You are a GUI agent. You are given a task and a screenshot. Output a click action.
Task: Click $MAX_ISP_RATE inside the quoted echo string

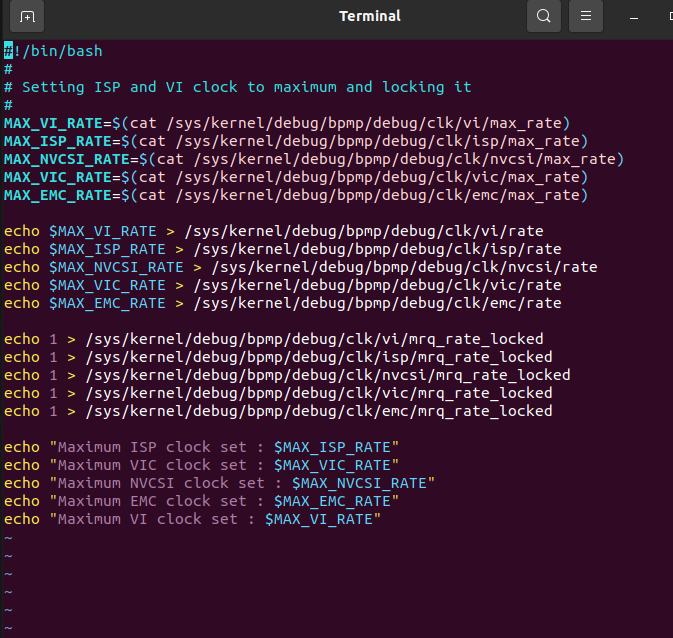point(332,447)
